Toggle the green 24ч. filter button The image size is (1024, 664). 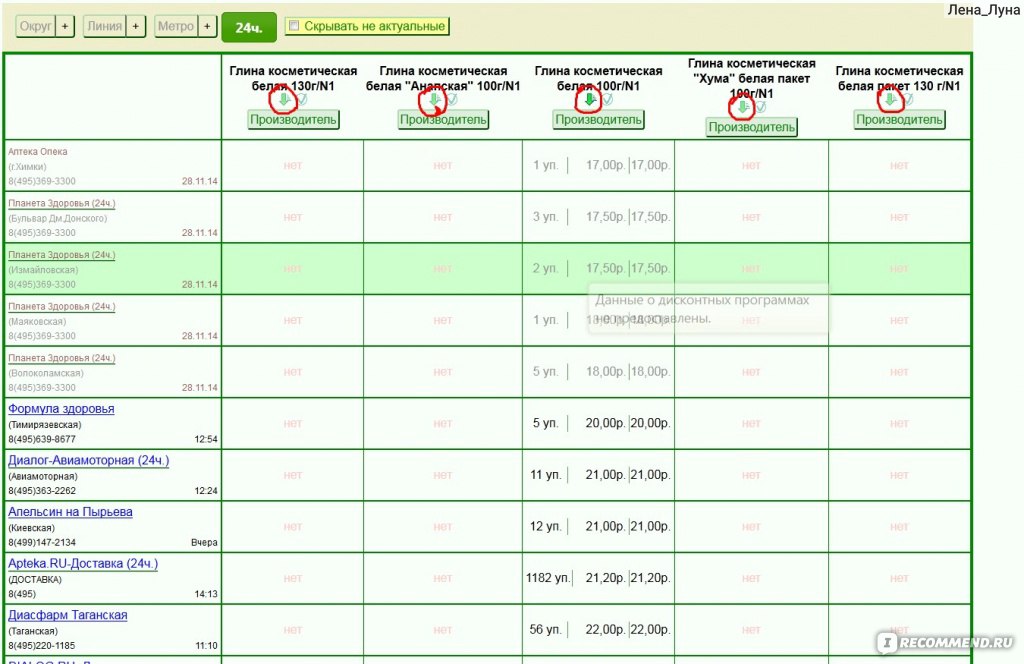(x=249, y=27)
